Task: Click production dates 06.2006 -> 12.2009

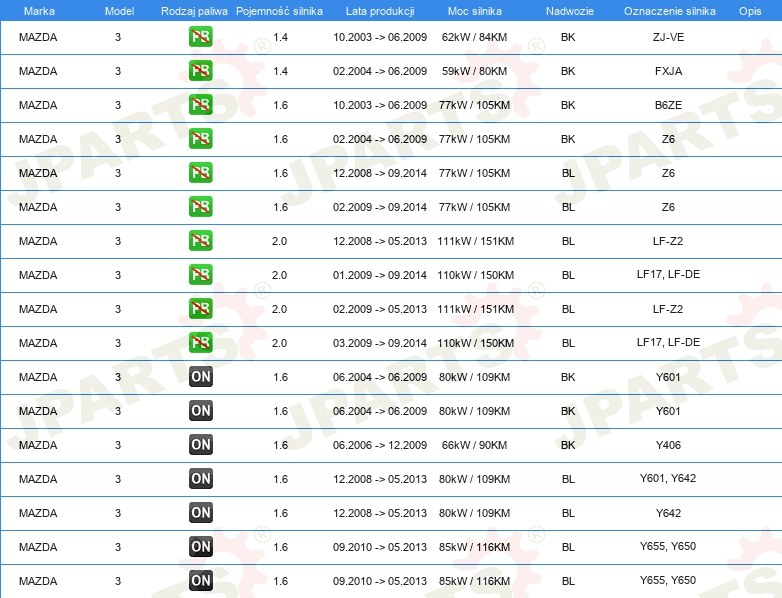Action: (x=380, y=445)
